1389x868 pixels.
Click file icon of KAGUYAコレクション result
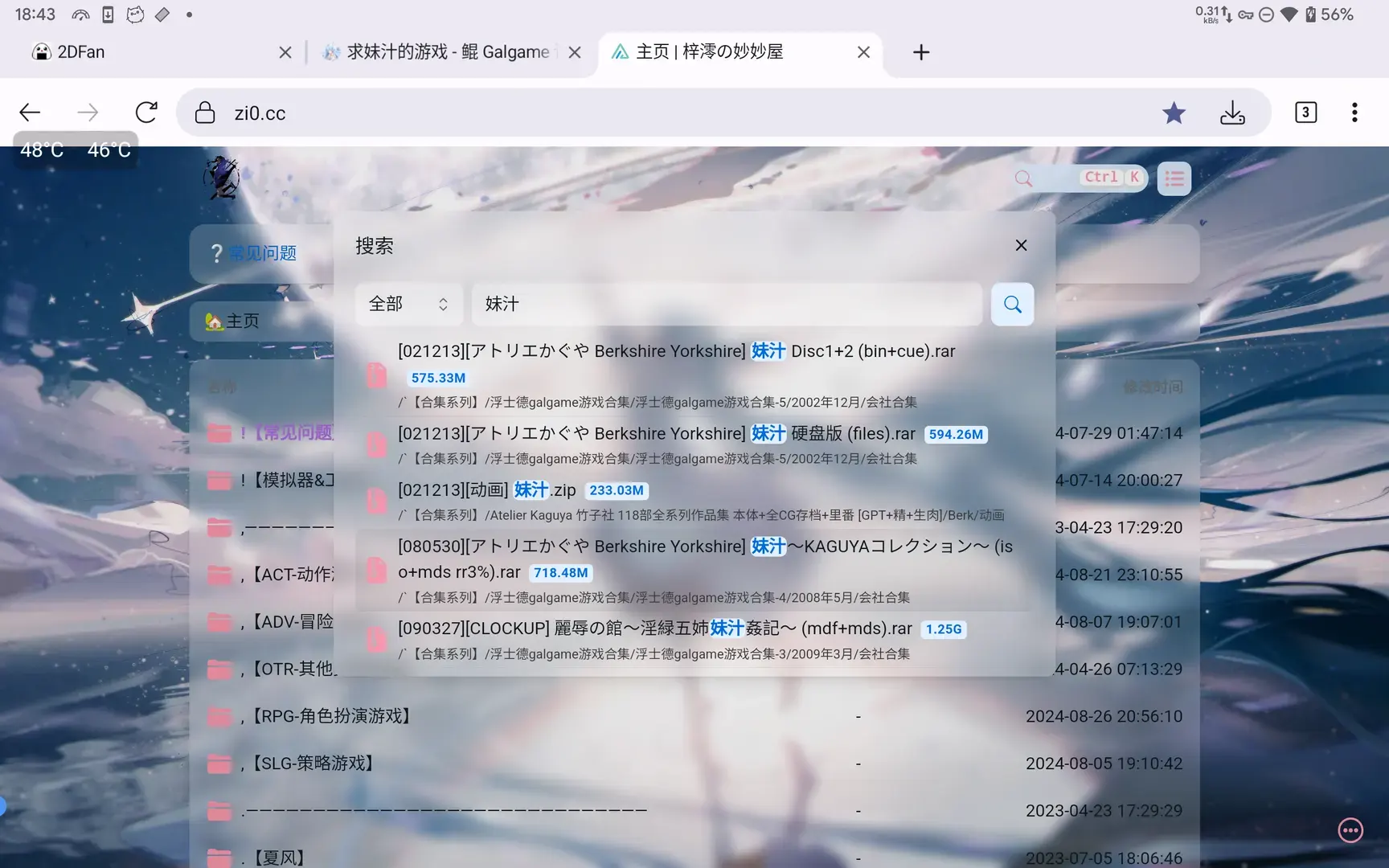[376, 571]
